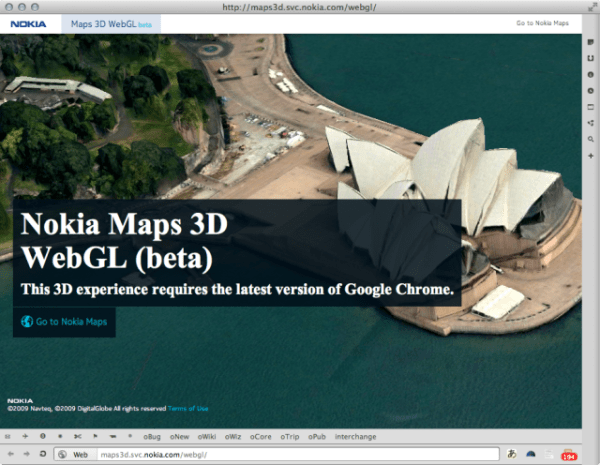Select the Maps 3D WebGL beta tab
Image resolution: width=600 pixels, height=465 pixels.
coord(110,23)
